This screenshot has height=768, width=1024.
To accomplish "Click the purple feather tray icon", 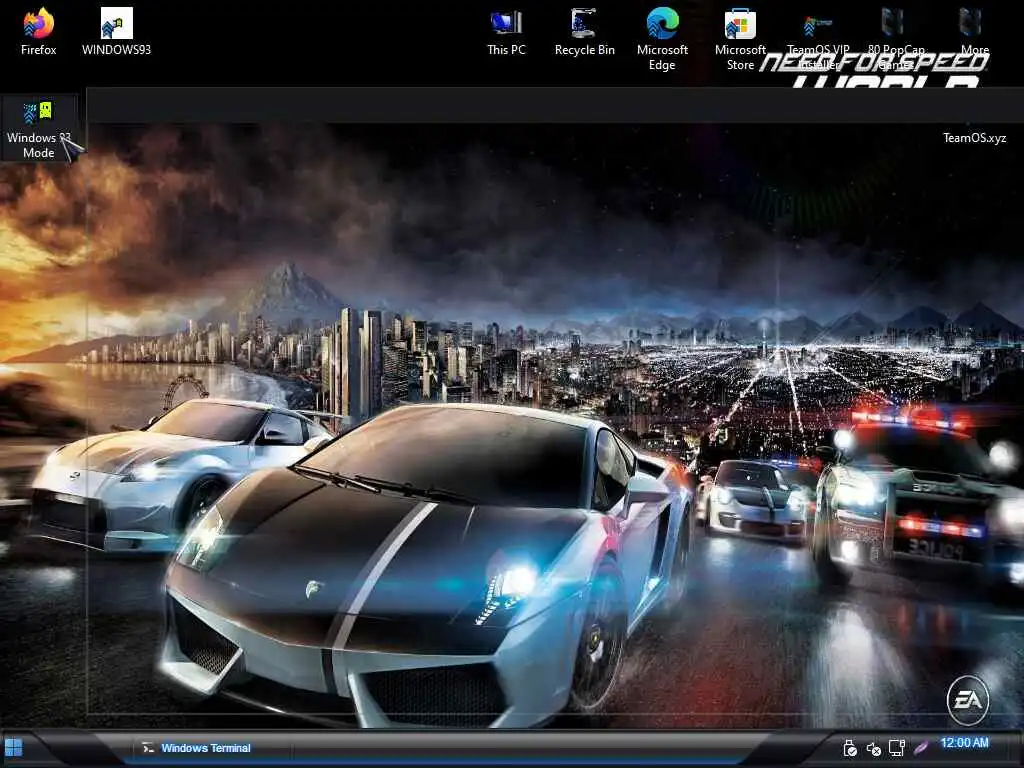I will click(921, 747).
